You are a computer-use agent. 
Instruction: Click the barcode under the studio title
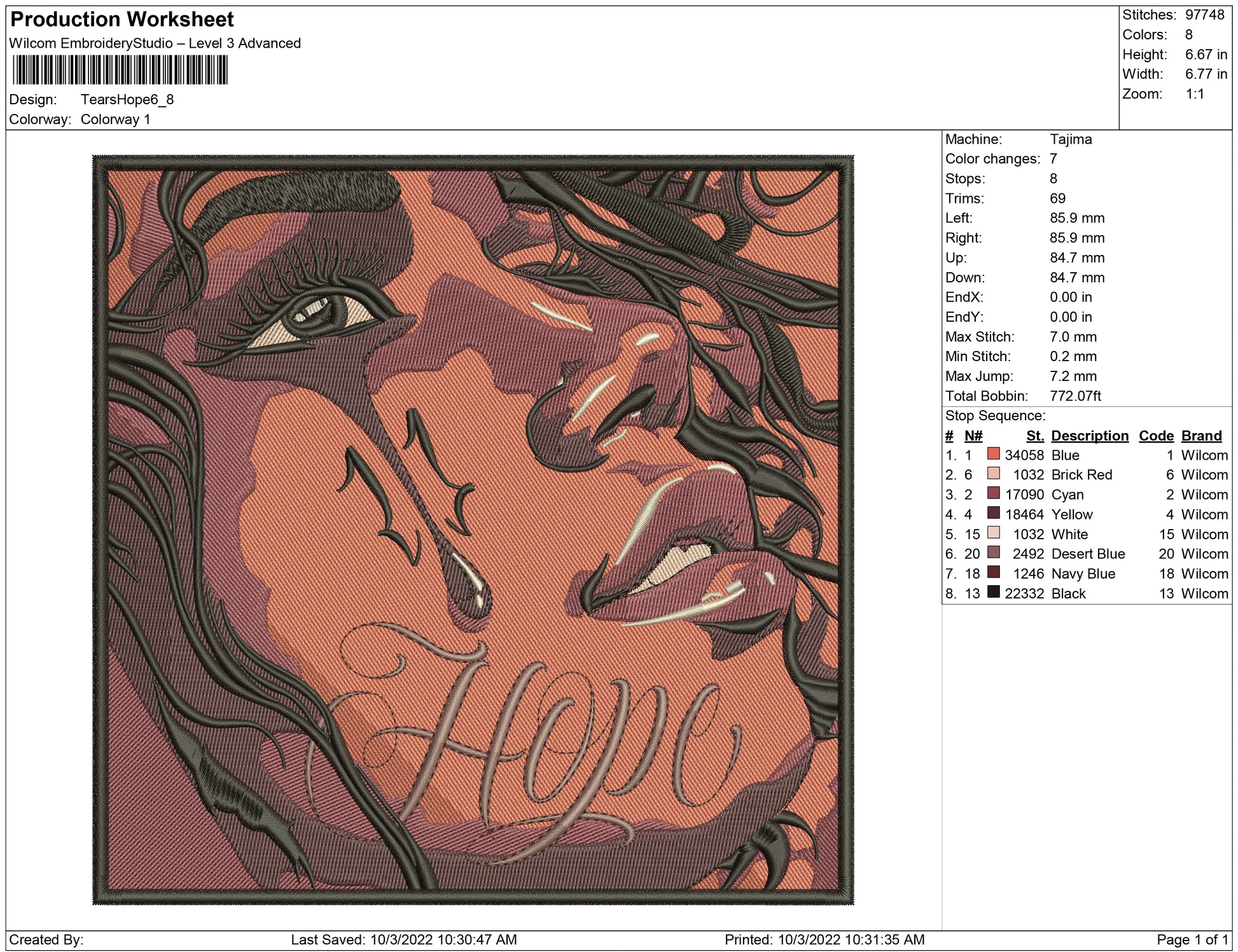coord(120,70)
